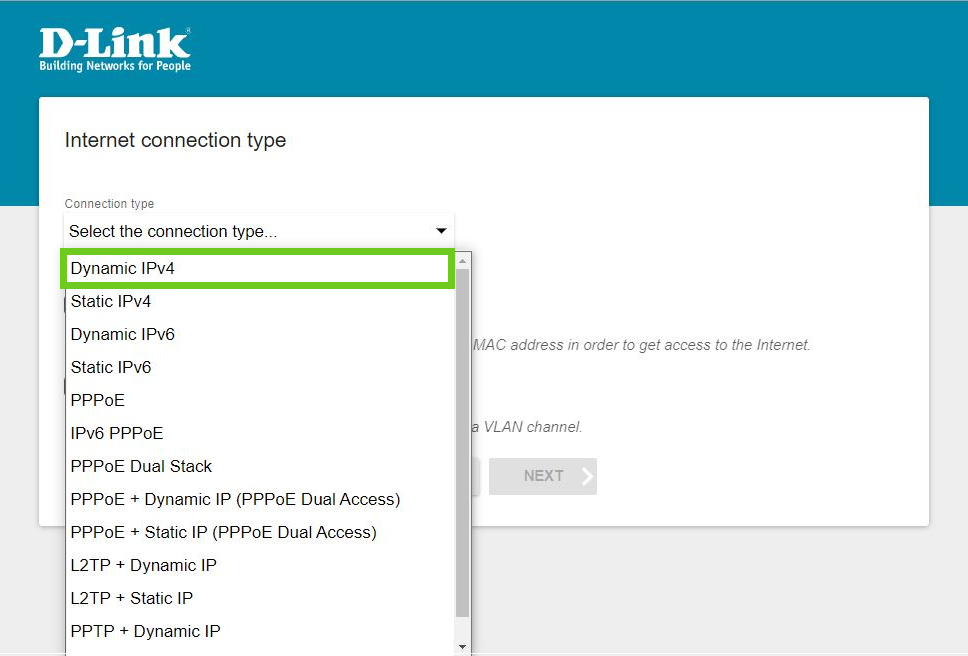Click the NEXT button's chevron arrow
968x656 pixels.
coord(587,476)
